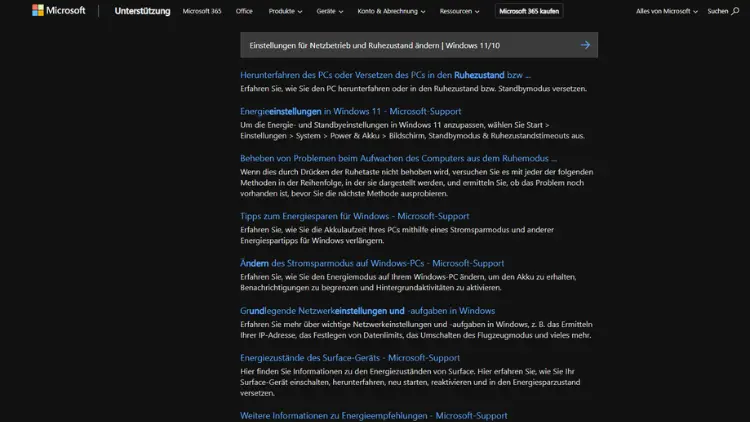The width and height of the screenshot is (750, 422).
Task: Open Herunterfahren des PCs Ruhezustand result
Action: [386, 75]
